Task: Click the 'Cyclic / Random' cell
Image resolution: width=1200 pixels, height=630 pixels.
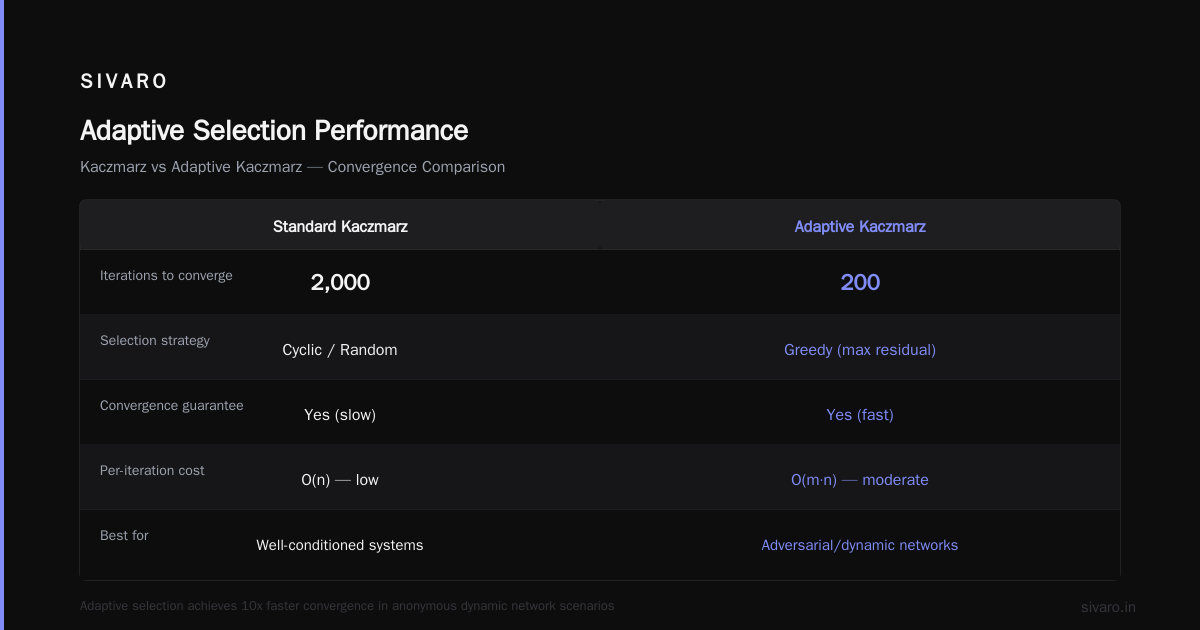Action: pos(340,350)
